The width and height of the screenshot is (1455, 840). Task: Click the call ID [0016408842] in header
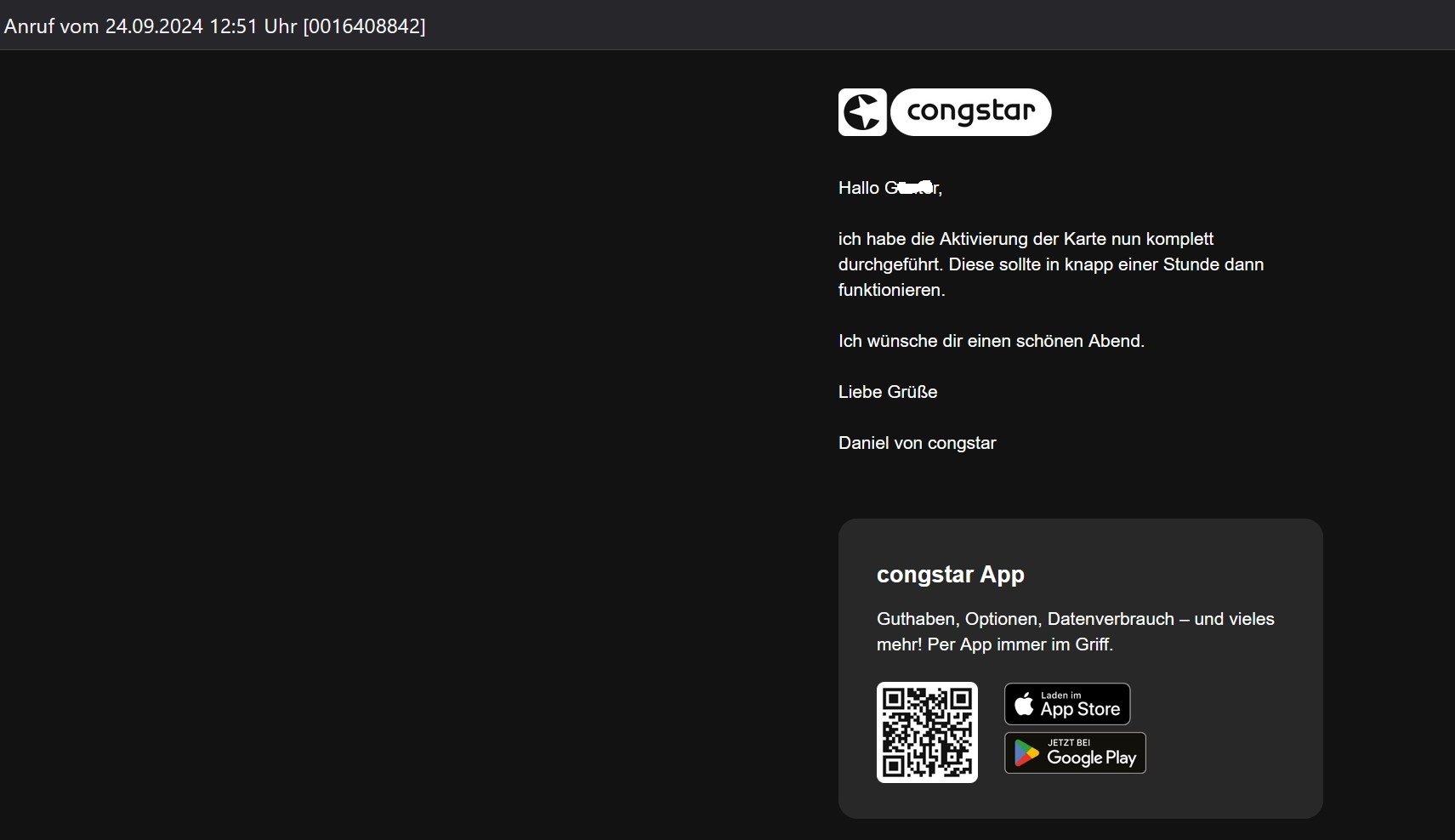(364, 26)
